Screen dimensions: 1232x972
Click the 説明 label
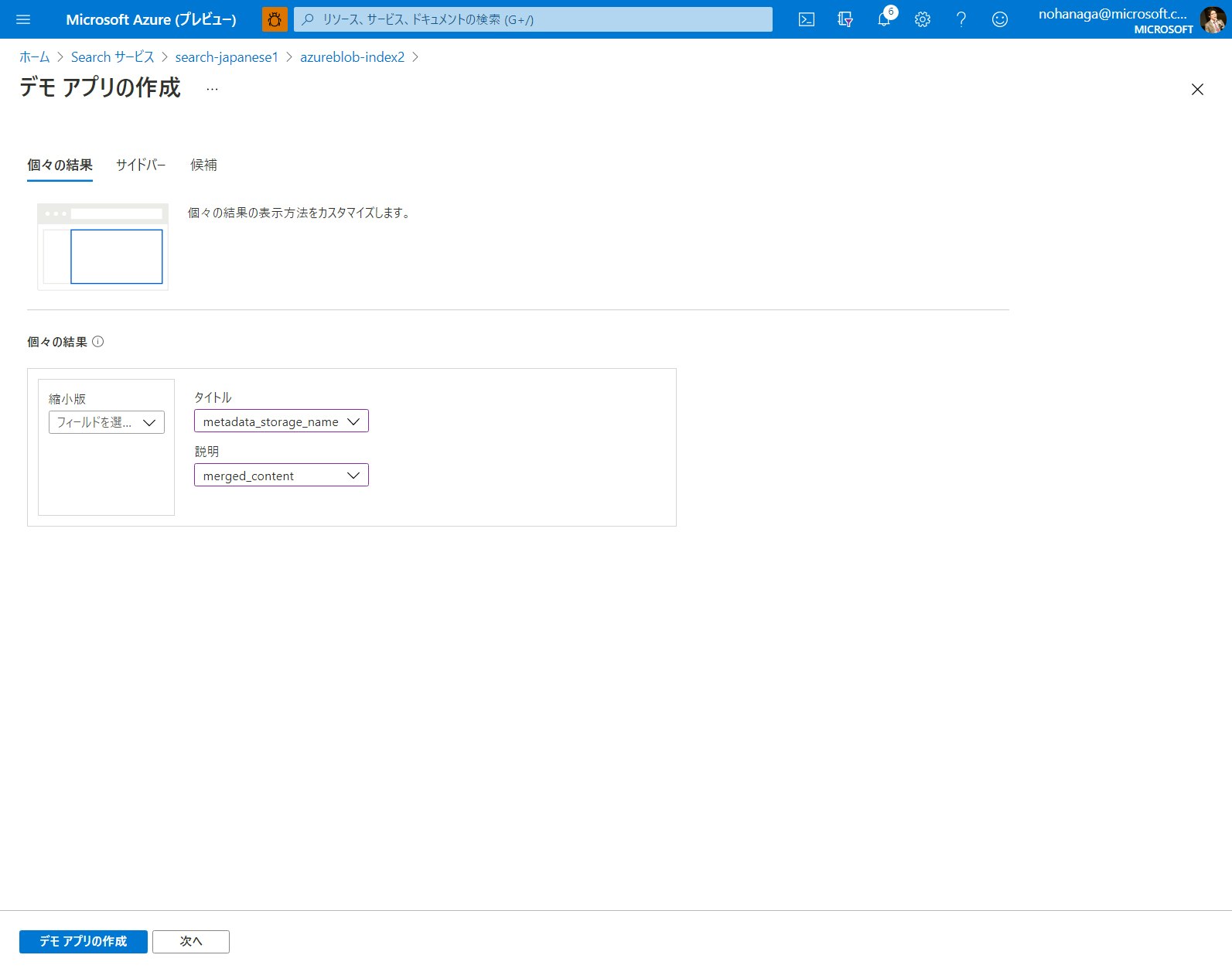[x=206, y=452]
